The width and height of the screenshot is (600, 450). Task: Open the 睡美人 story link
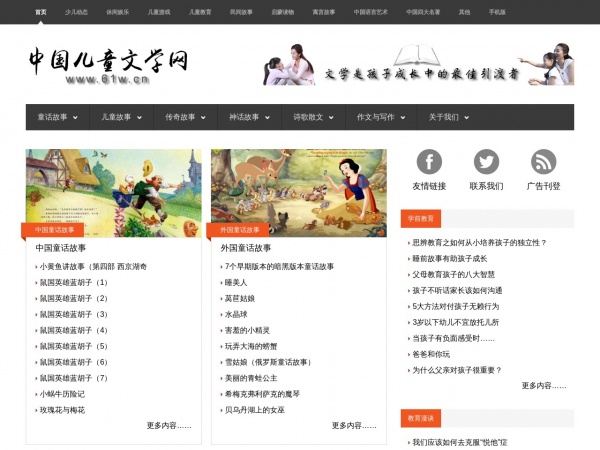pyautogui.click(x=236, y=282)
